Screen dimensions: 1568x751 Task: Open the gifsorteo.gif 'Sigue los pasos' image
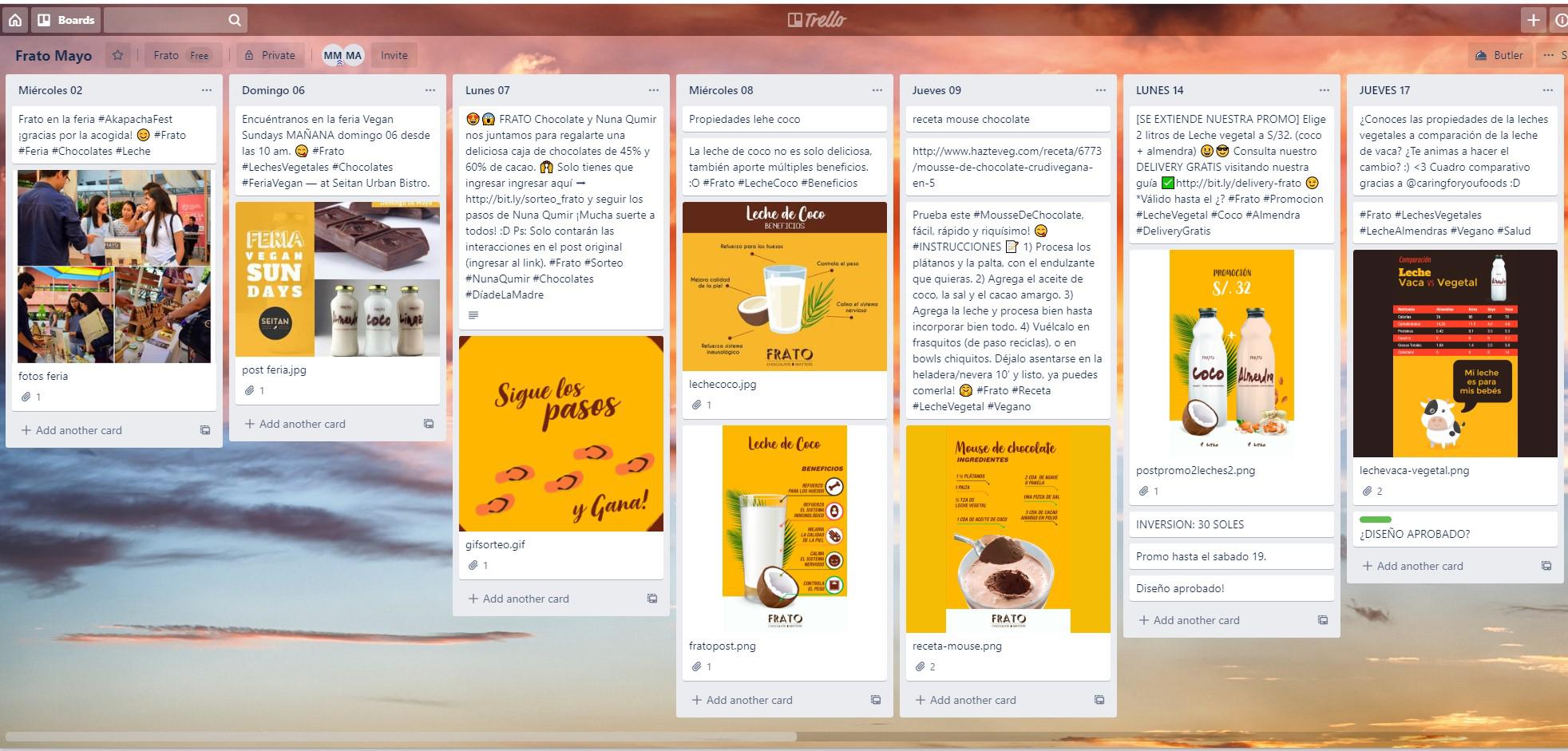(561, 433)
